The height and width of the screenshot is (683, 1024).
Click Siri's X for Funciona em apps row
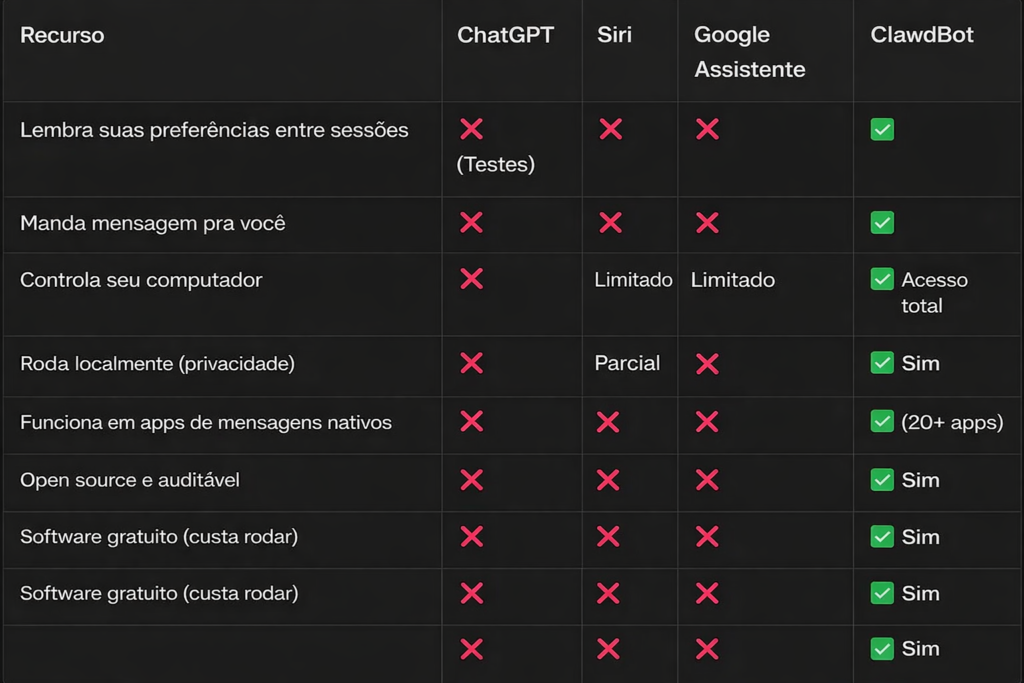[608, 422]
